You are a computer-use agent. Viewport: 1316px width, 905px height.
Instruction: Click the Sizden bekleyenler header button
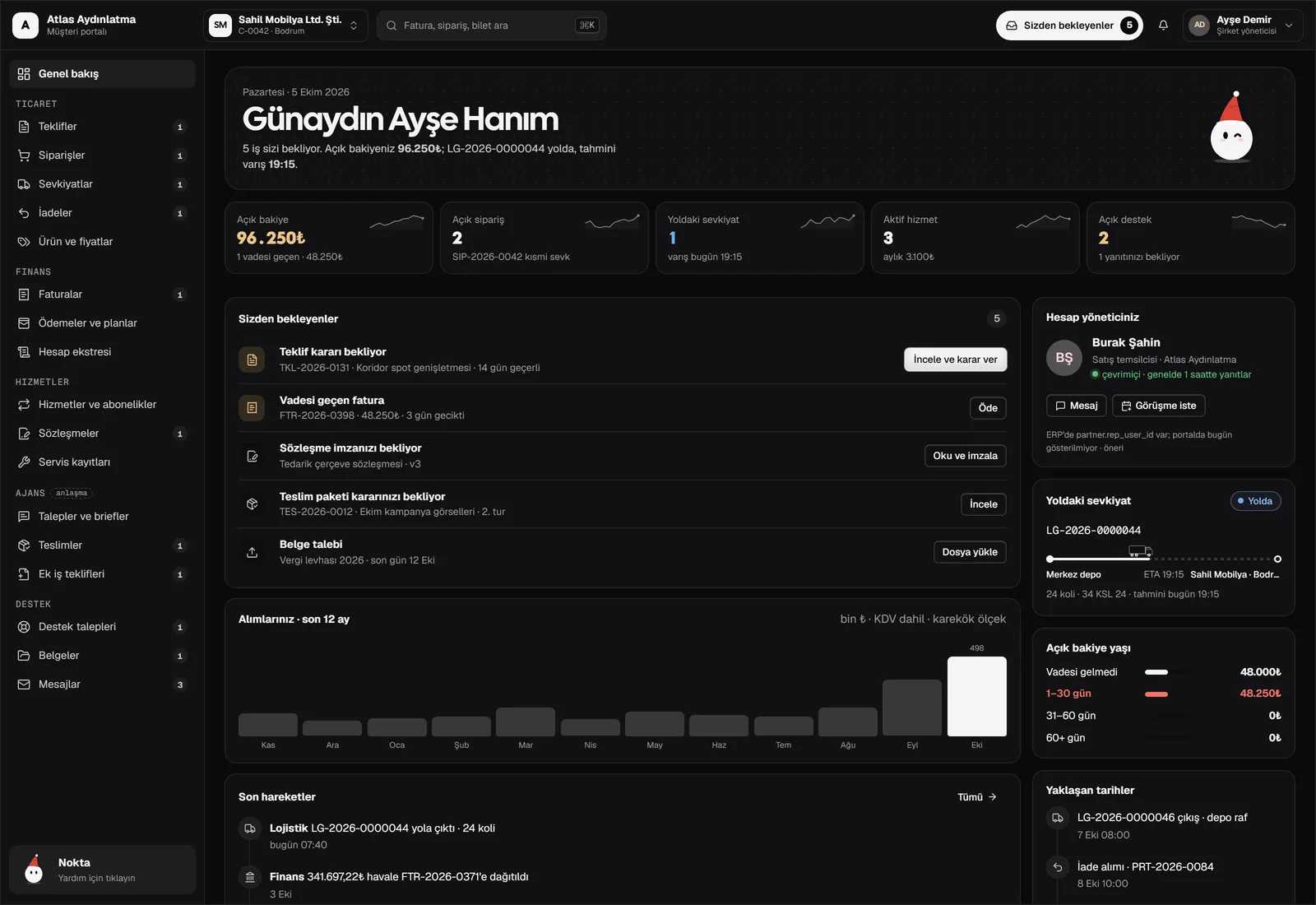click(1069, 26)
